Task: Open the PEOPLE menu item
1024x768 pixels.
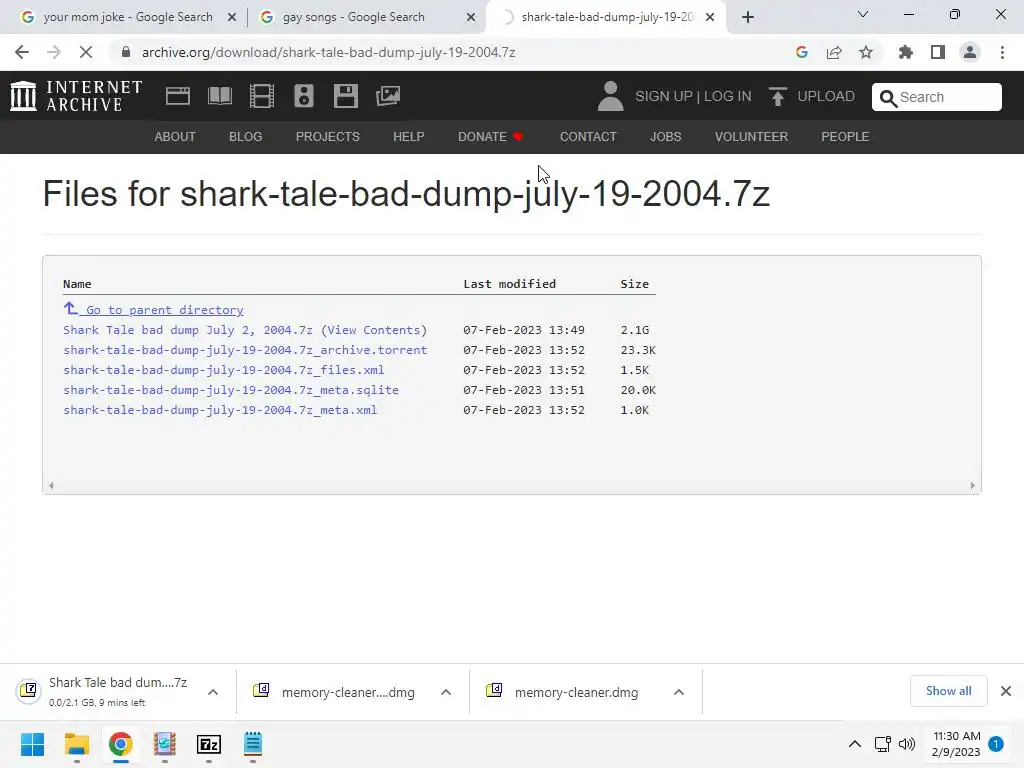Action: coord(845,136)
